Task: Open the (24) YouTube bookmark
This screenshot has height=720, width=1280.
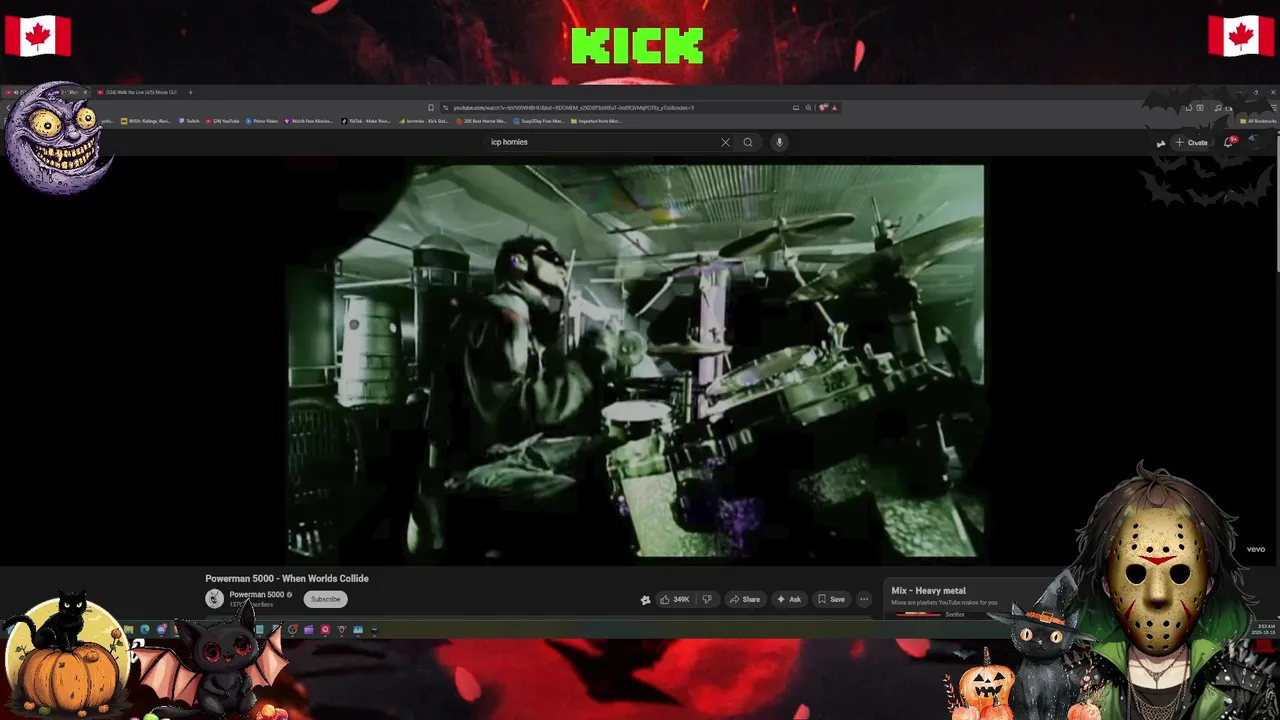Action: pyautogui.click(x=222, y=121)
